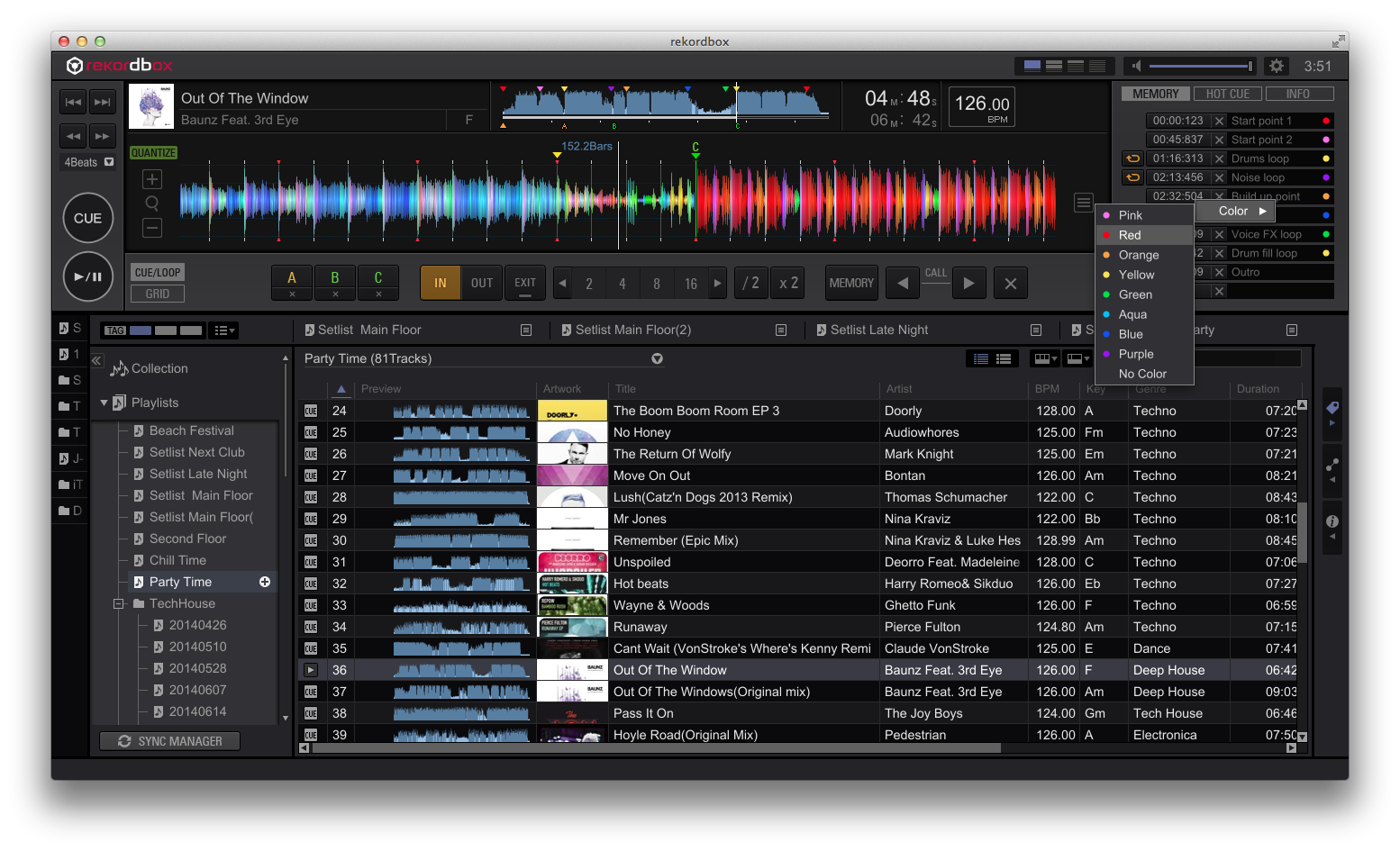This screenshot has height=851, width=1400.
Task: Click the SYNC MANAGER button
Action: [x=170, y=741]
